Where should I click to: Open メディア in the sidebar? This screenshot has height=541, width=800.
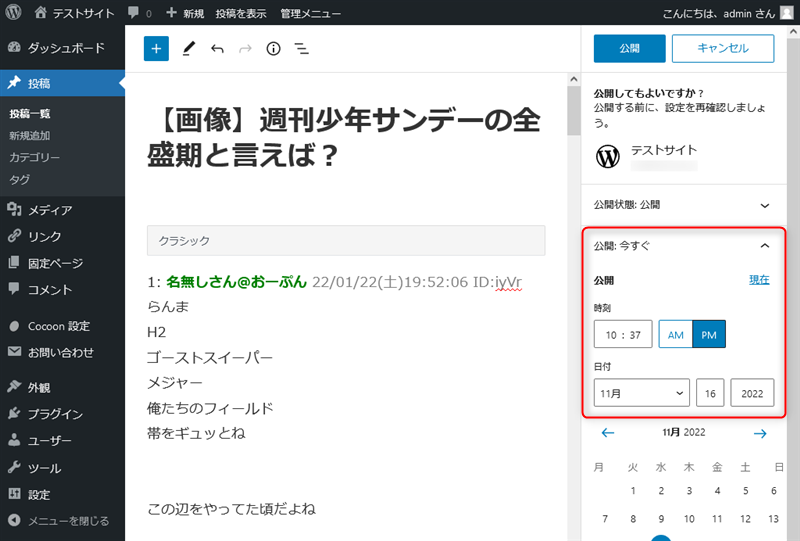point(62,210)
